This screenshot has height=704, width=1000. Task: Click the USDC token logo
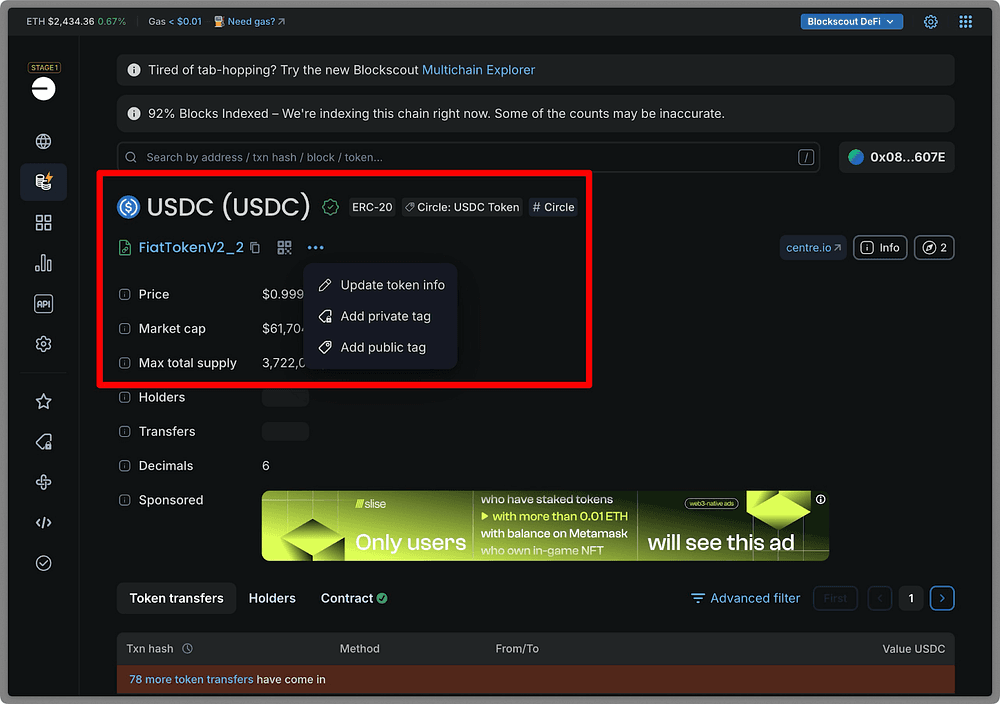point(128,207)
